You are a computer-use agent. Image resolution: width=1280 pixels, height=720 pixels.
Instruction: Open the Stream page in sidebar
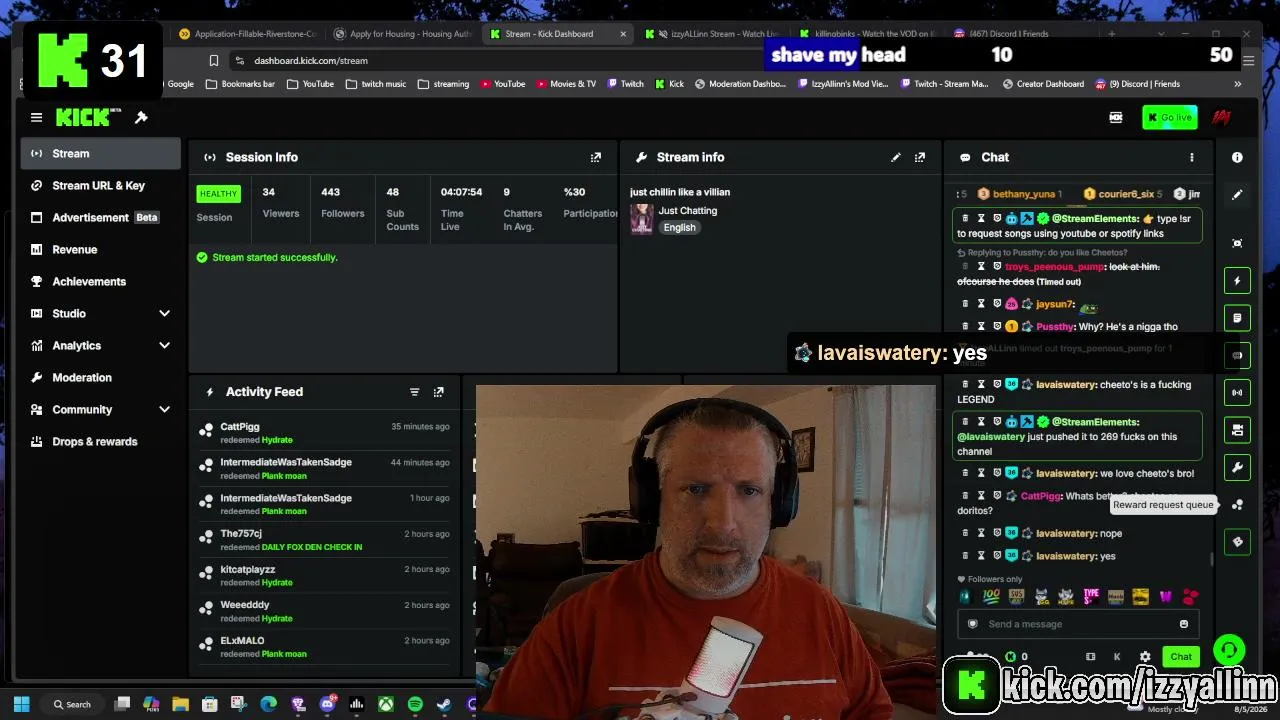point(100,153)
